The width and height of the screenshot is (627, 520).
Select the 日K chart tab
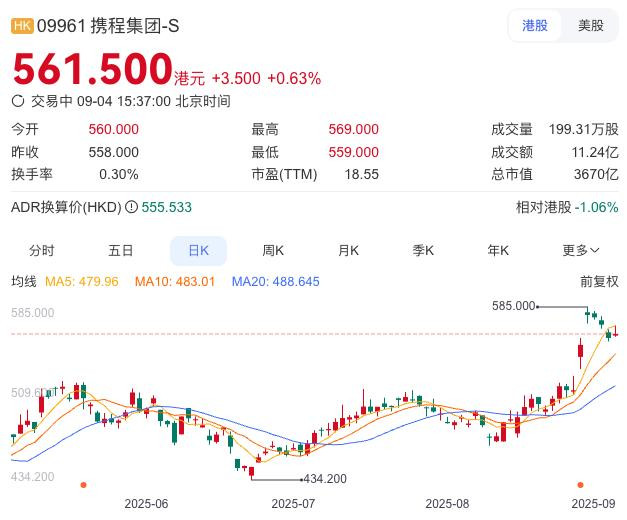[x=199, y=251]
